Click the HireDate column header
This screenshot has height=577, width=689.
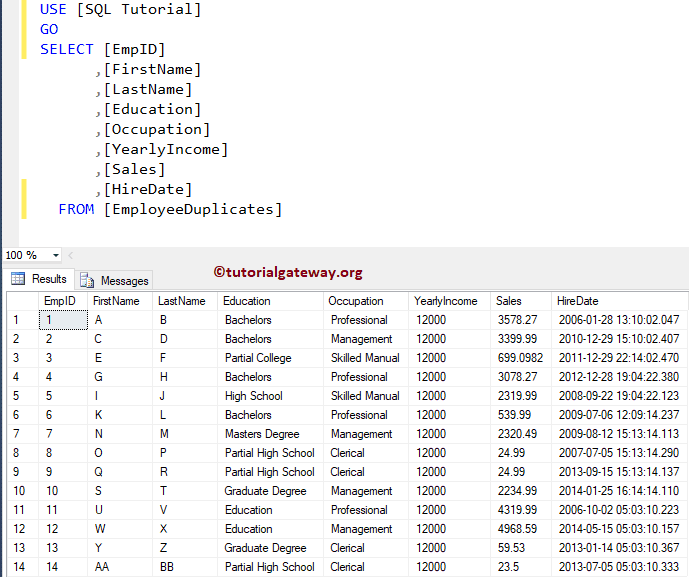tap(580, 301)
